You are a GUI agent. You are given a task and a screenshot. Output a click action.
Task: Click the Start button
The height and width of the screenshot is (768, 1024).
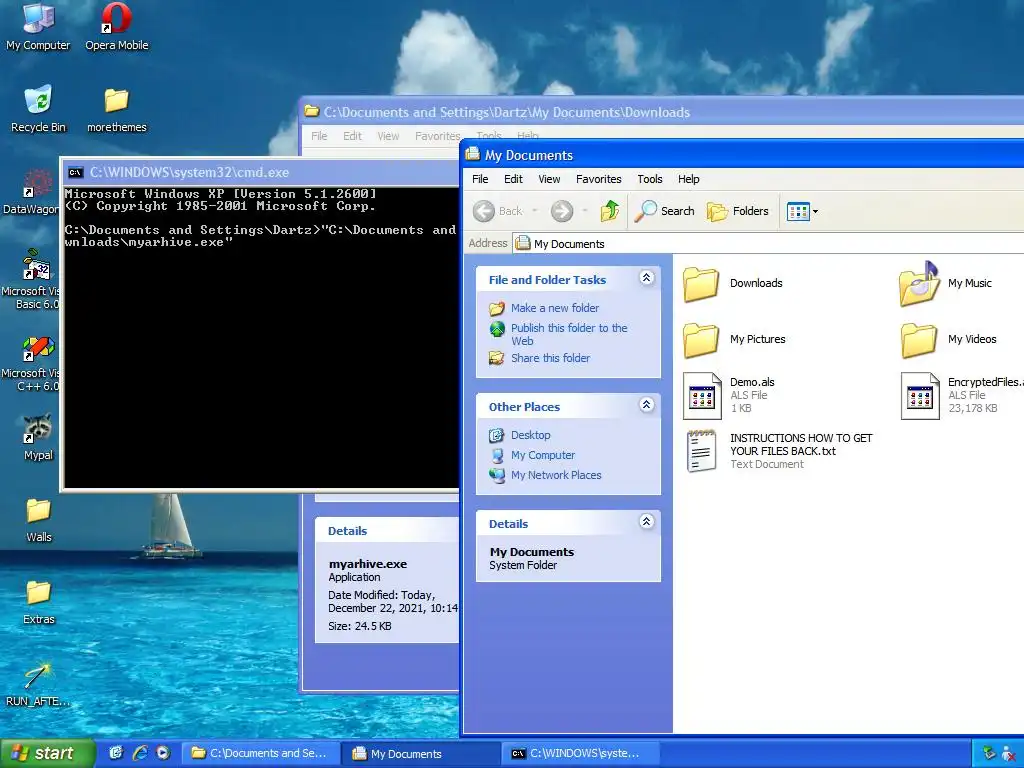click(x=47, y=753)
